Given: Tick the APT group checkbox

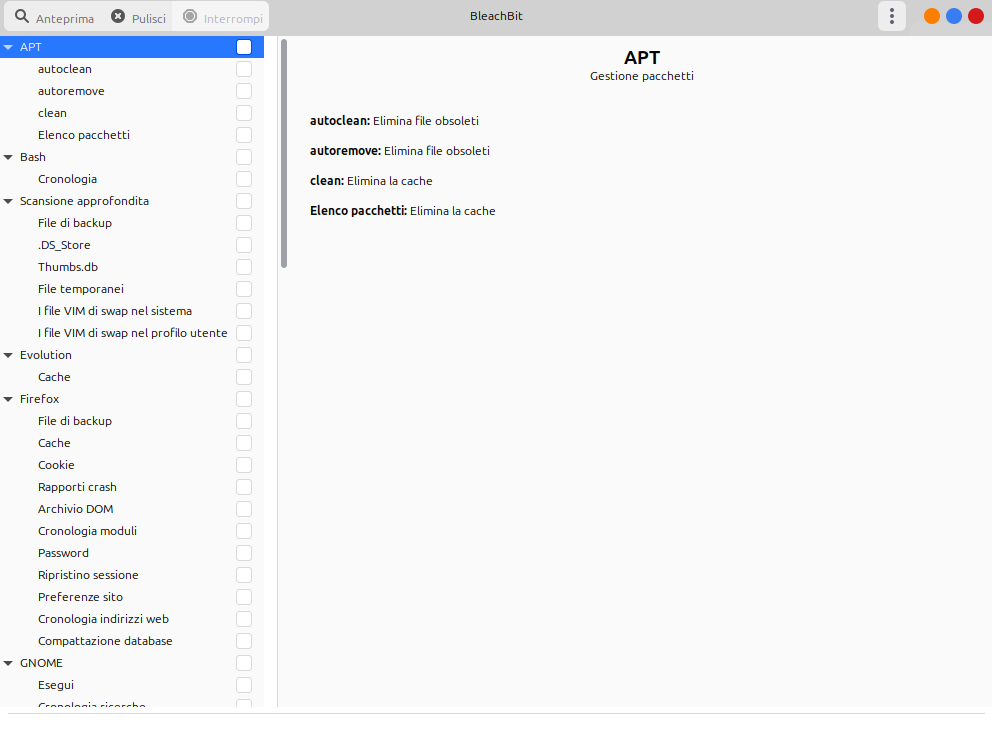Looking at the screenshot, I should [244, 47].
